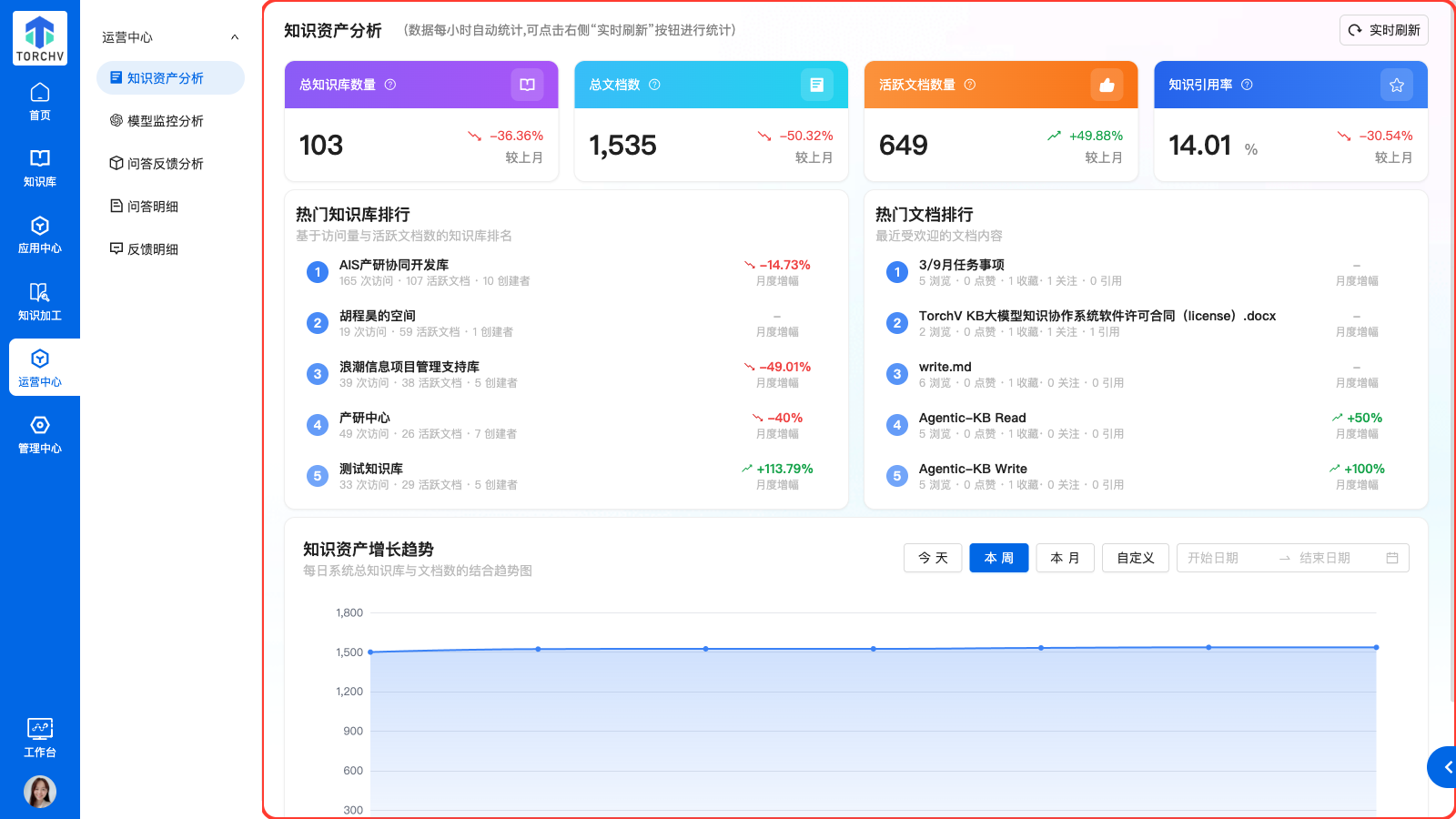This screenshot has width=1456, height=819.
Task: Open 管理中心 management center icon
Action: click(40, 434)
